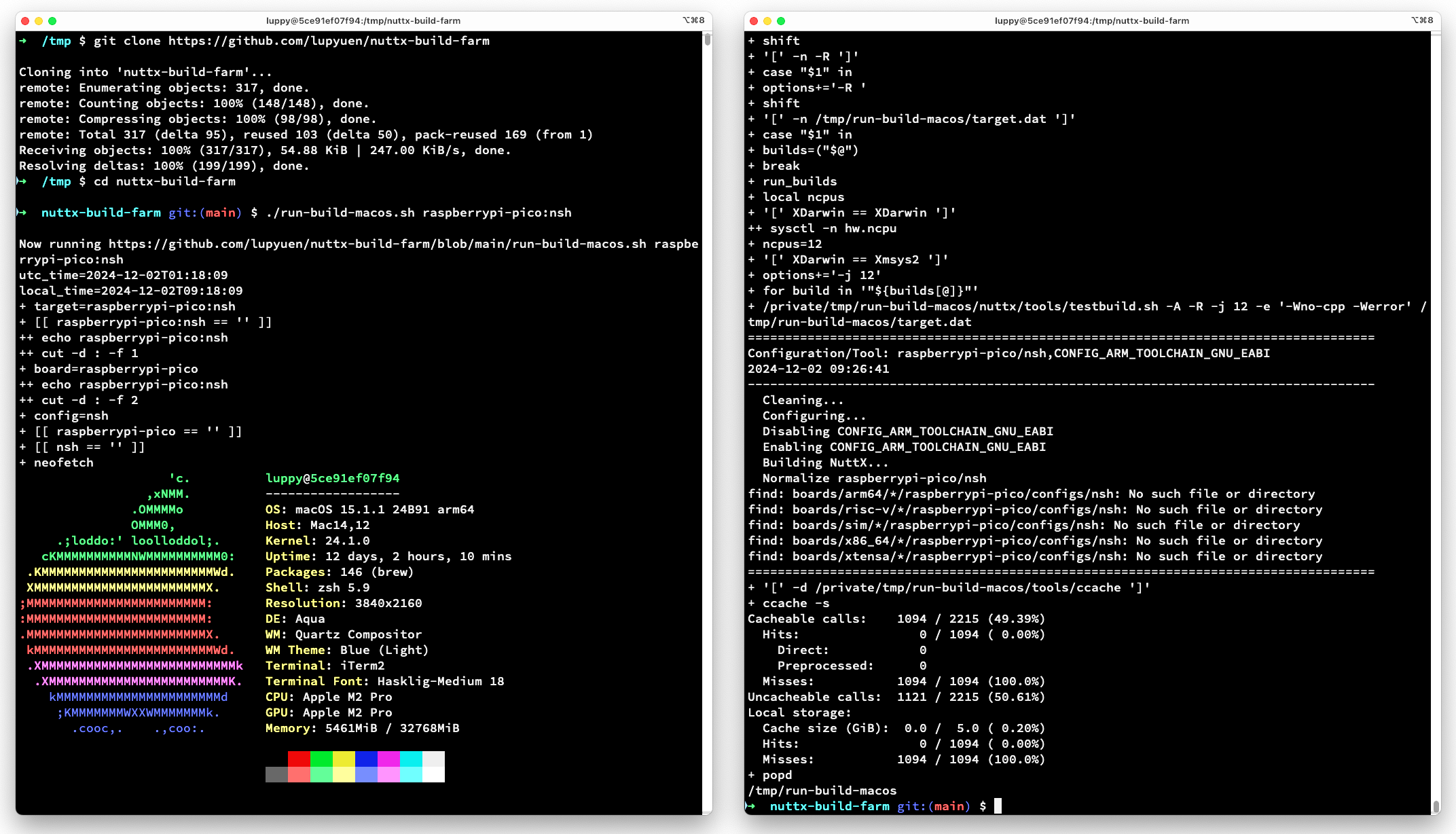Viewport: 1456px width, 834px height.
Task: Click the ⌥⌘8 shortcut indicator in left window
Action: pos(693,20)
